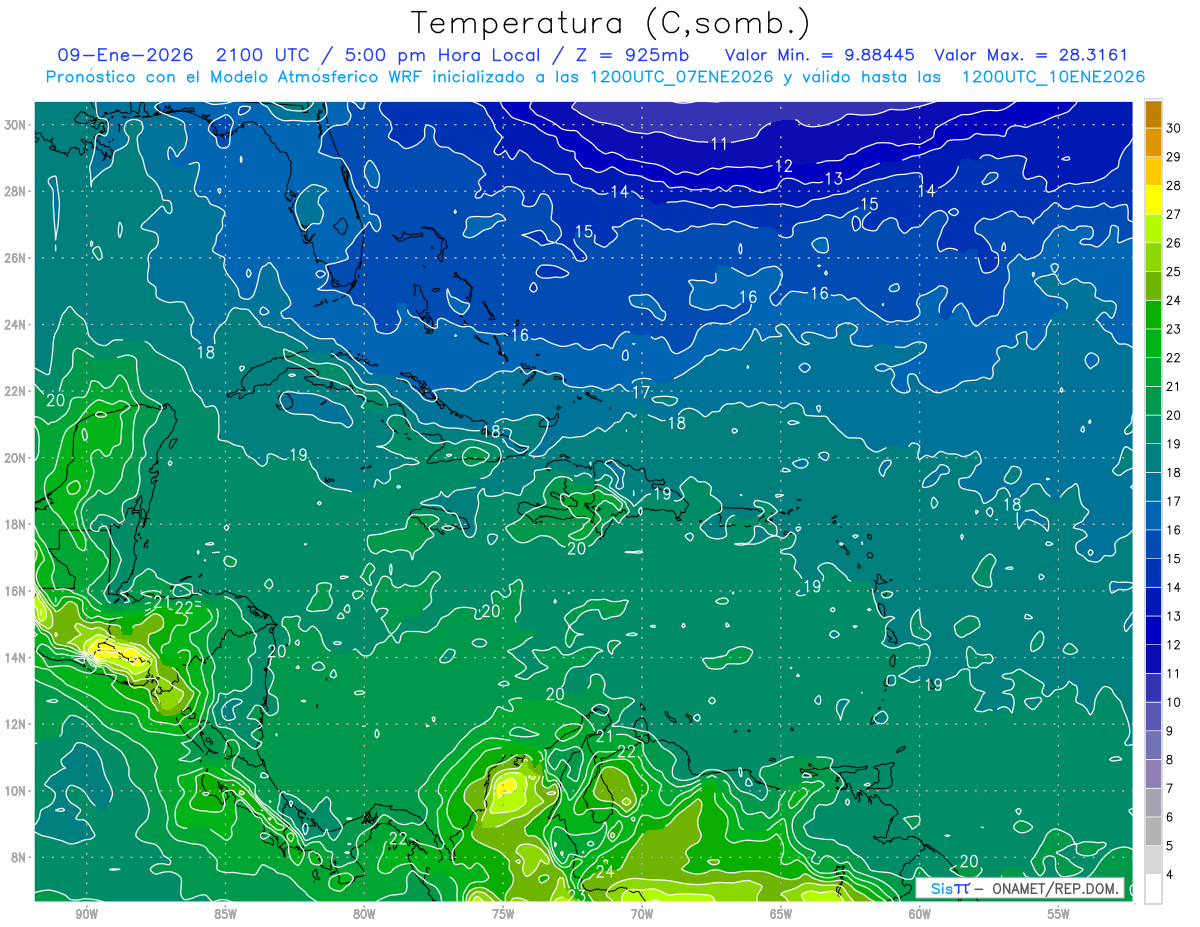Screen dimensions: 1200x927
Task: Click the '55W' longitude axis label
Action: coord(1059,914)
